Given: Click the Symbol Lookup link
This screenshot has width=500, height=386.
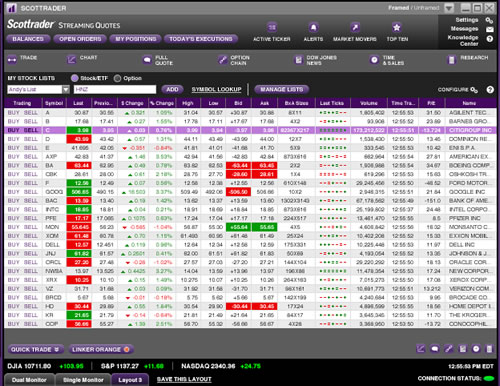Looking at the screenshot, I should 216,89.
